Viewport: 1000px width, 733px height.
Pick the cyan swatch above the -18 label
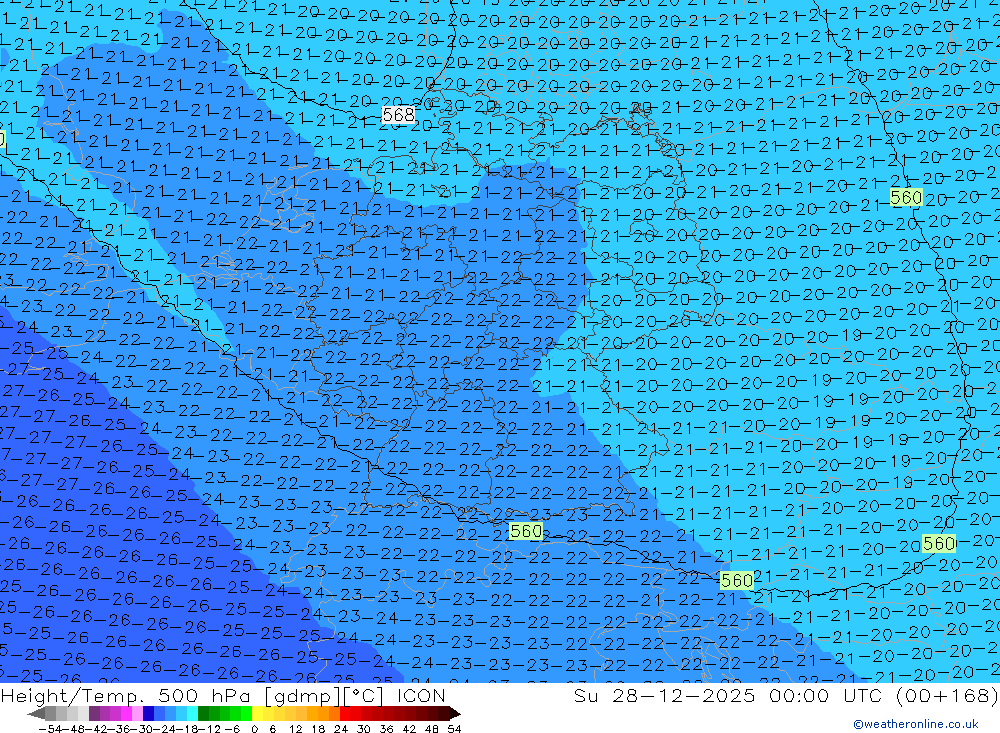pos(192,713)
